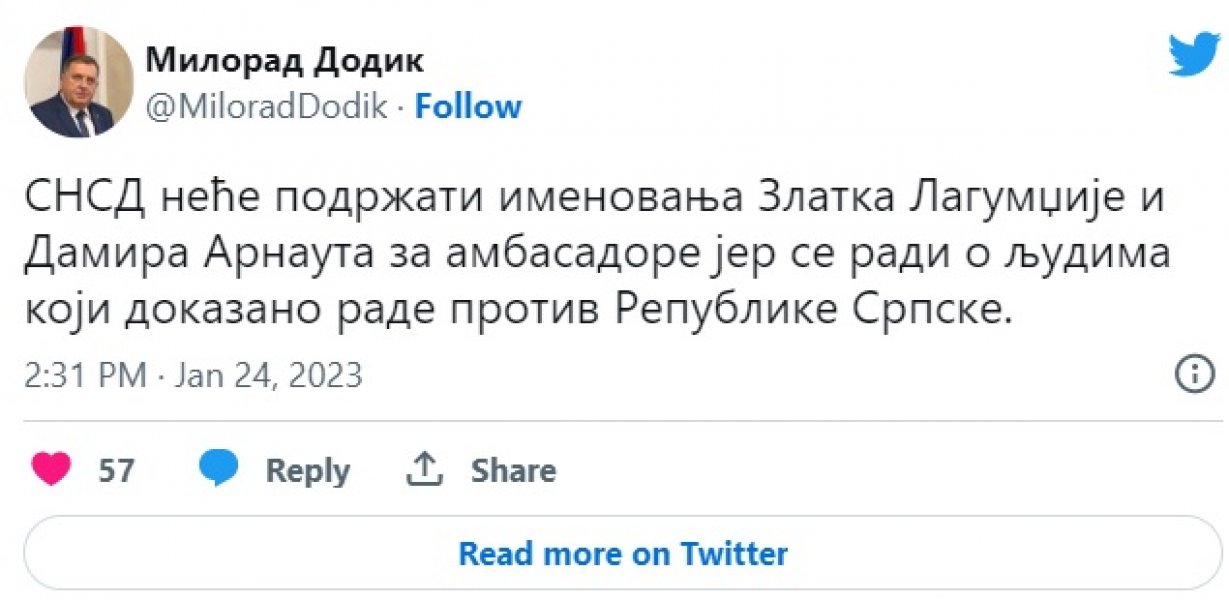The height and width of the screenshot is (600, 1229).
Task: Click the like count number 57
Action: click(115, 469)
